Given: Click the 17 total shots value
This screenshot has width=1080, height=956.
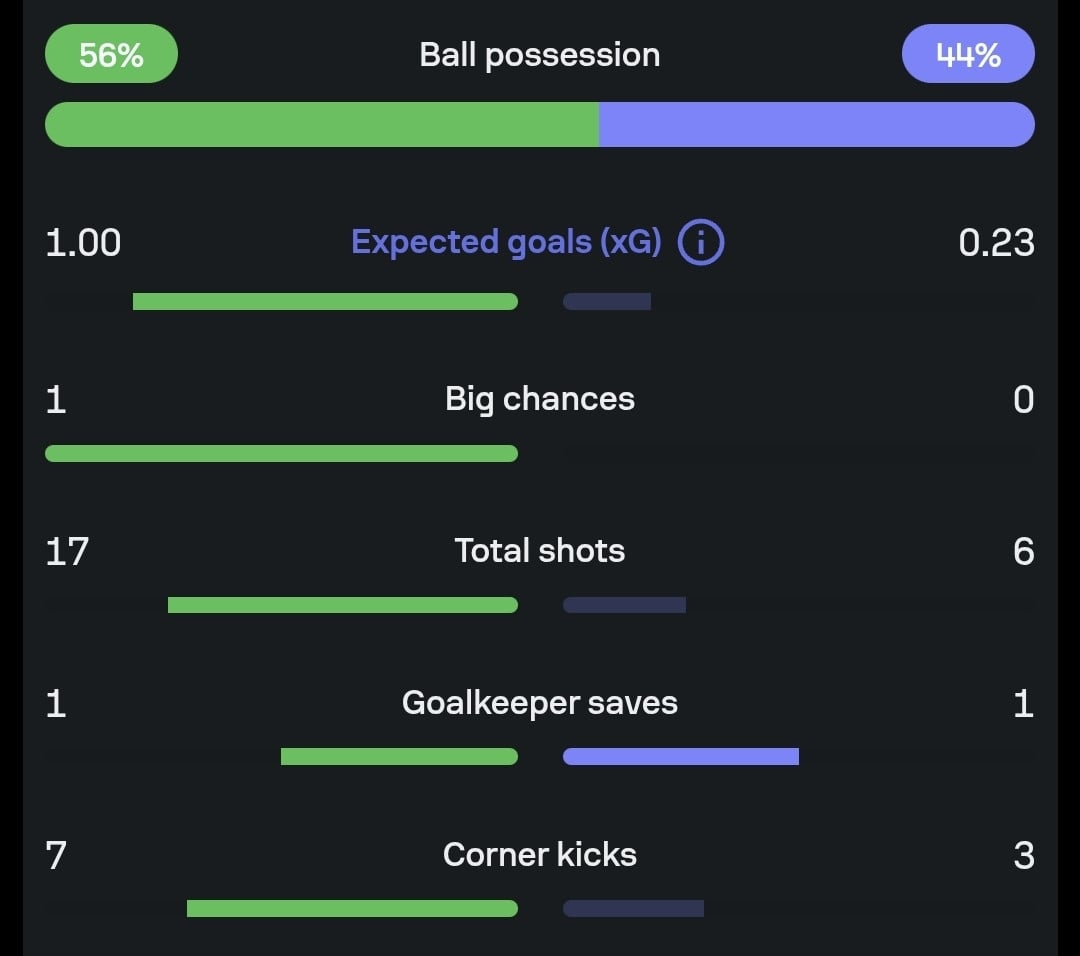Looking at the screenshot, I should coord(67,551).
